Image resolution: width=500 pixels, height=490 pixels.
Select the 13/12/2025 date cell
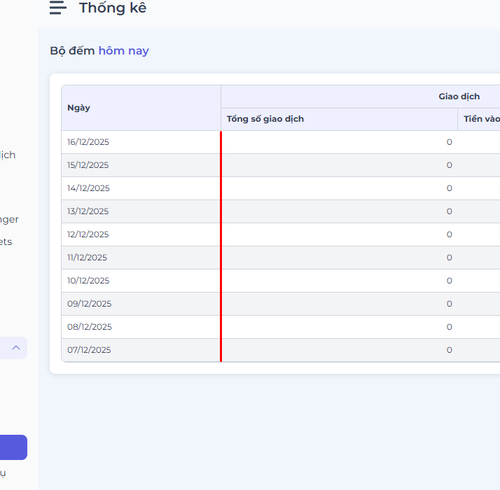[x=141, y=211]
